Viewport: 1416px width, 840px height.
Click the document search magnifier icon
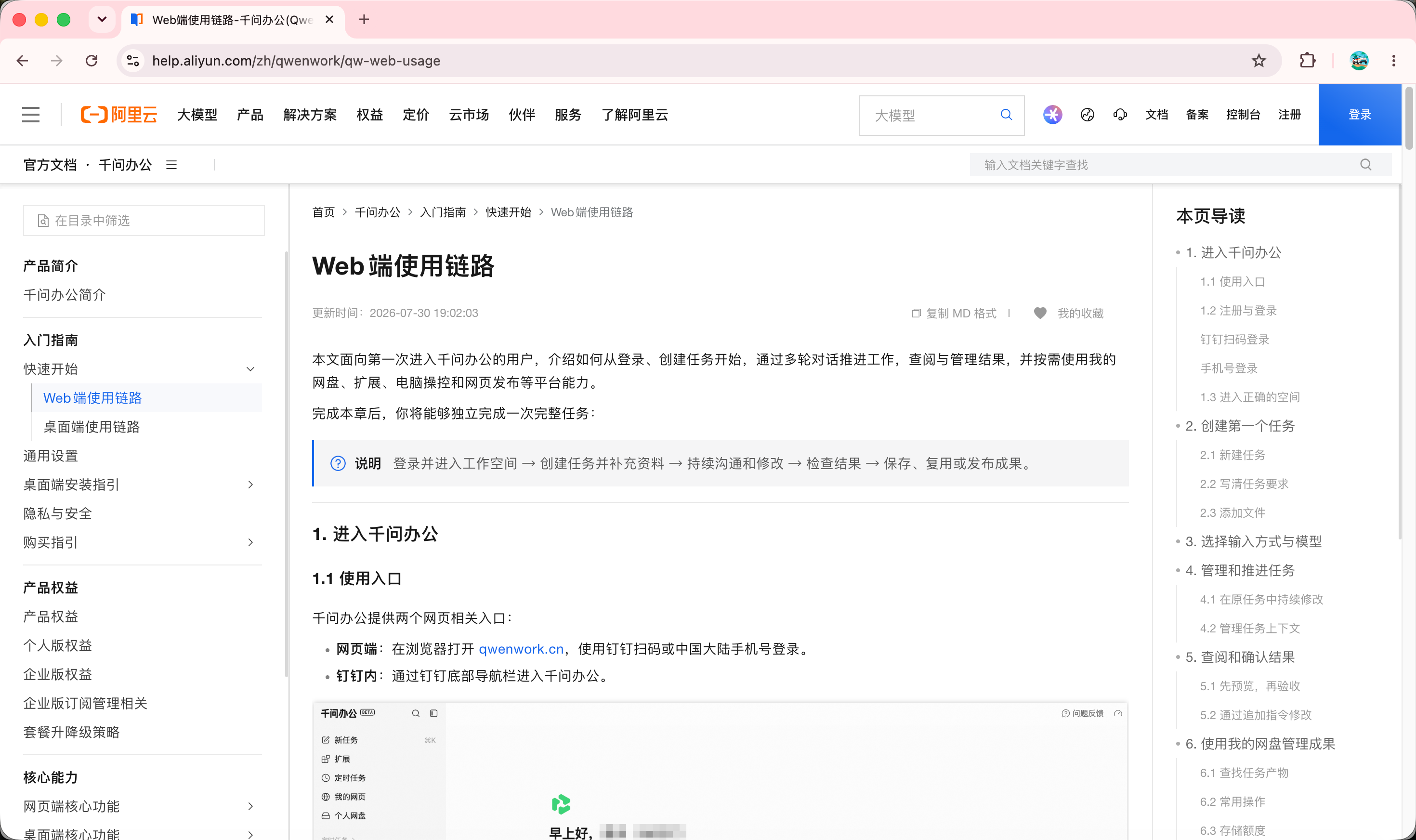[1365, 165]
